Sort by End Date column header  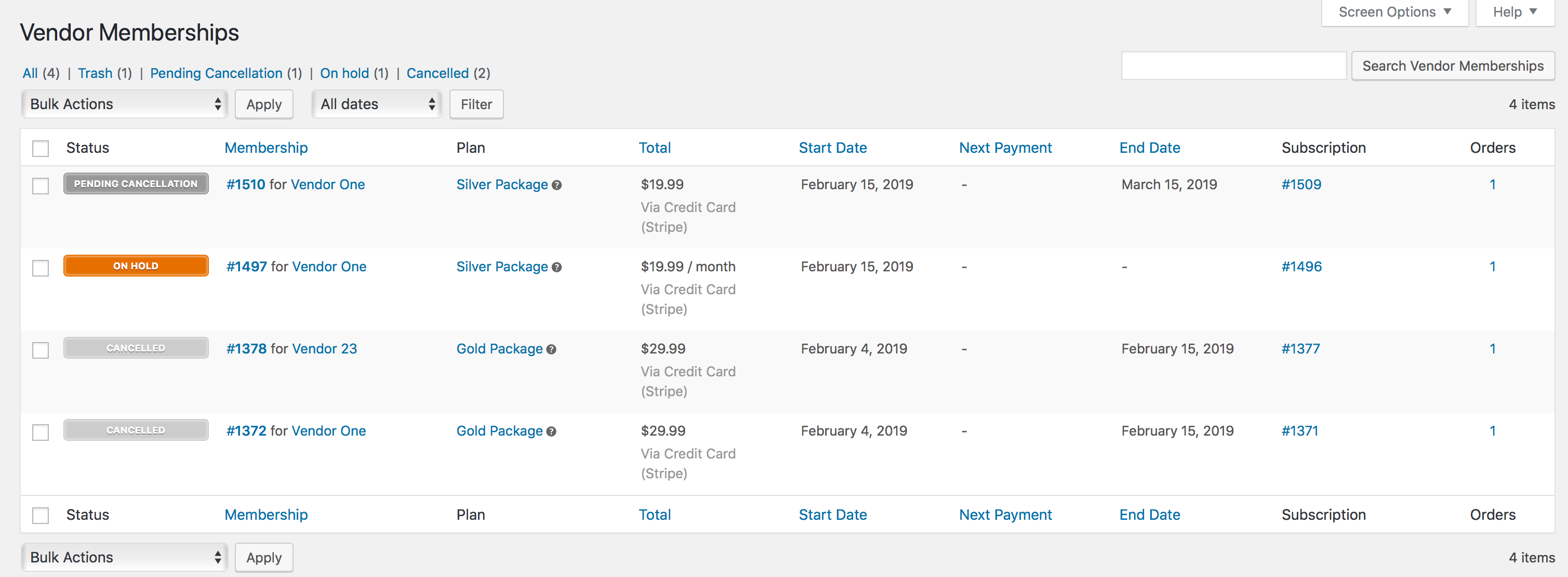(x=1150, y=148)
